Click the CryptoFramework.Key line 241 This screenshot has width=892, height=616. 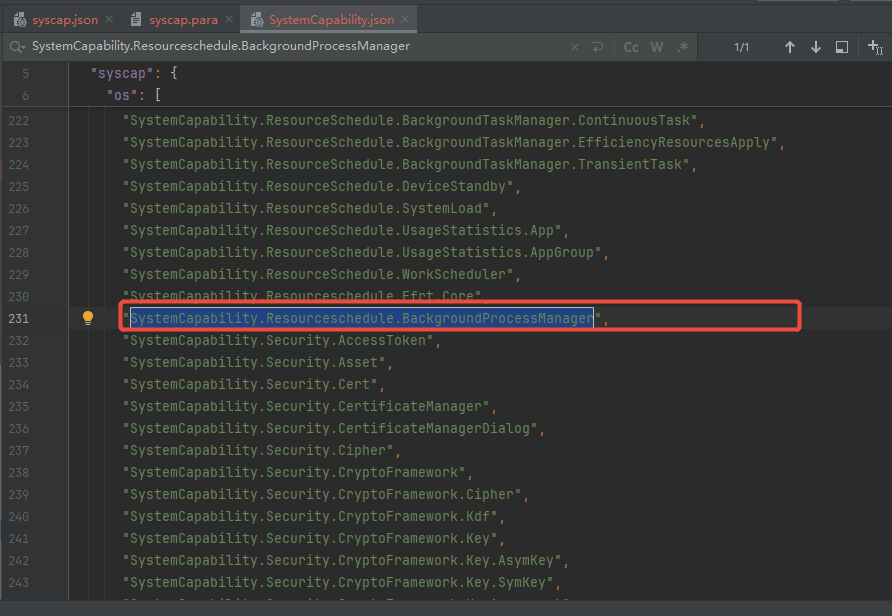coord(313,539)
